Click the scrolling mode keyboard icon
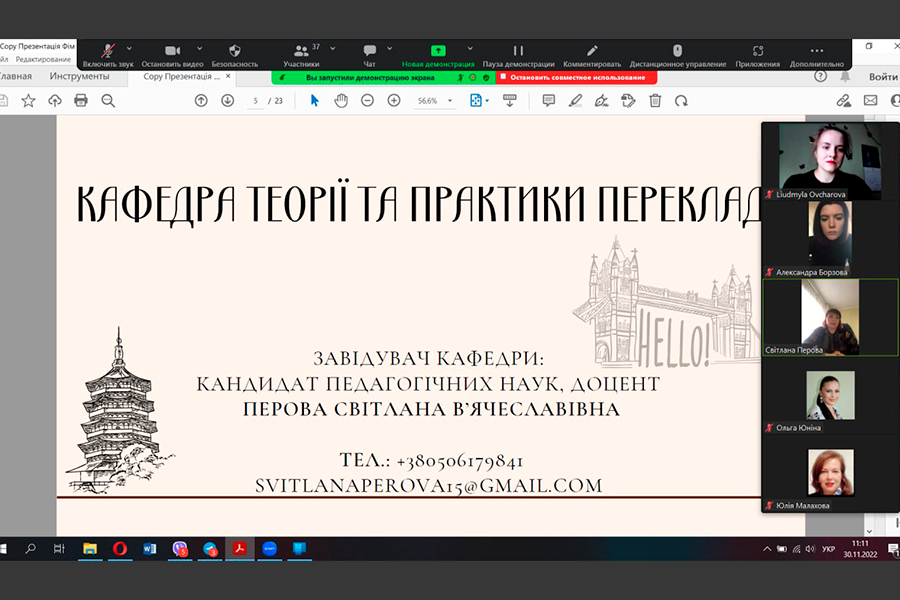 [x=510, y=101]
